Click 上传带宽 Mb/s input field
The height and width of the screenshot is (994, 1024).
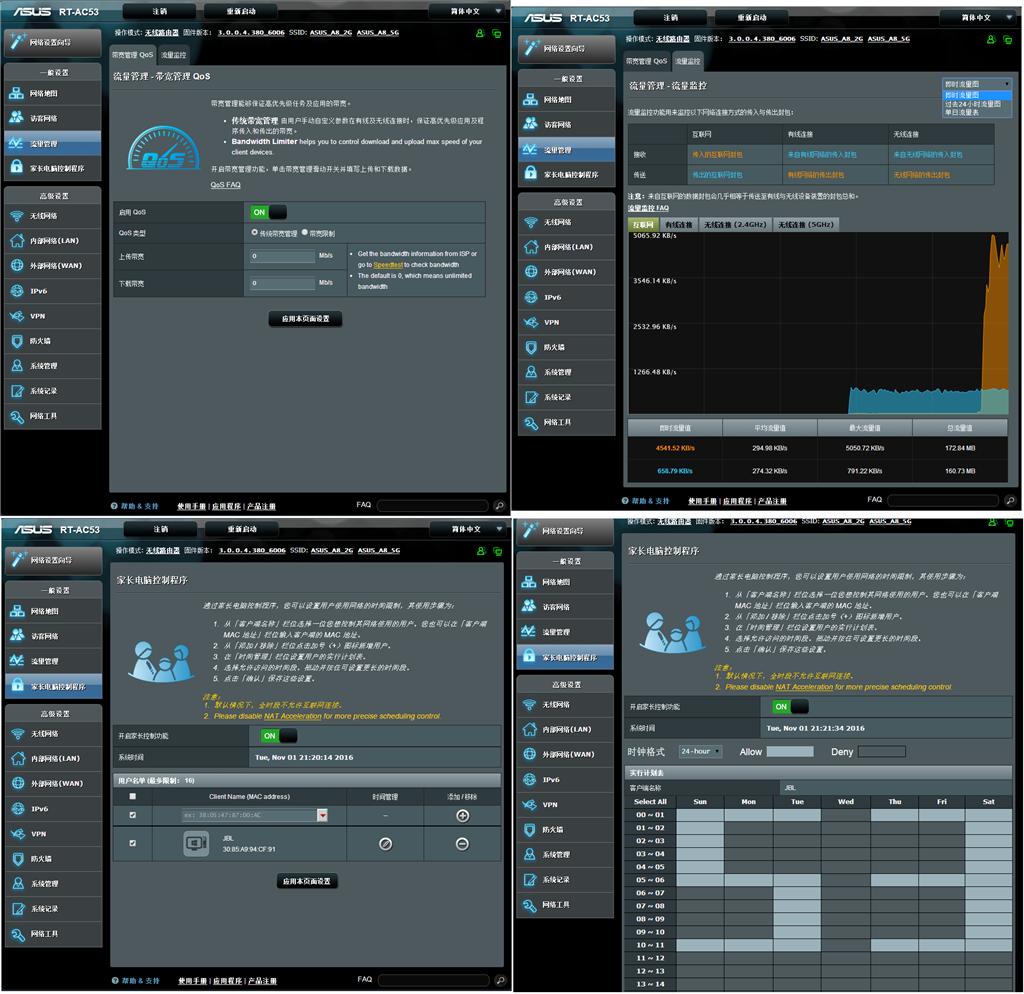(283, 256)
